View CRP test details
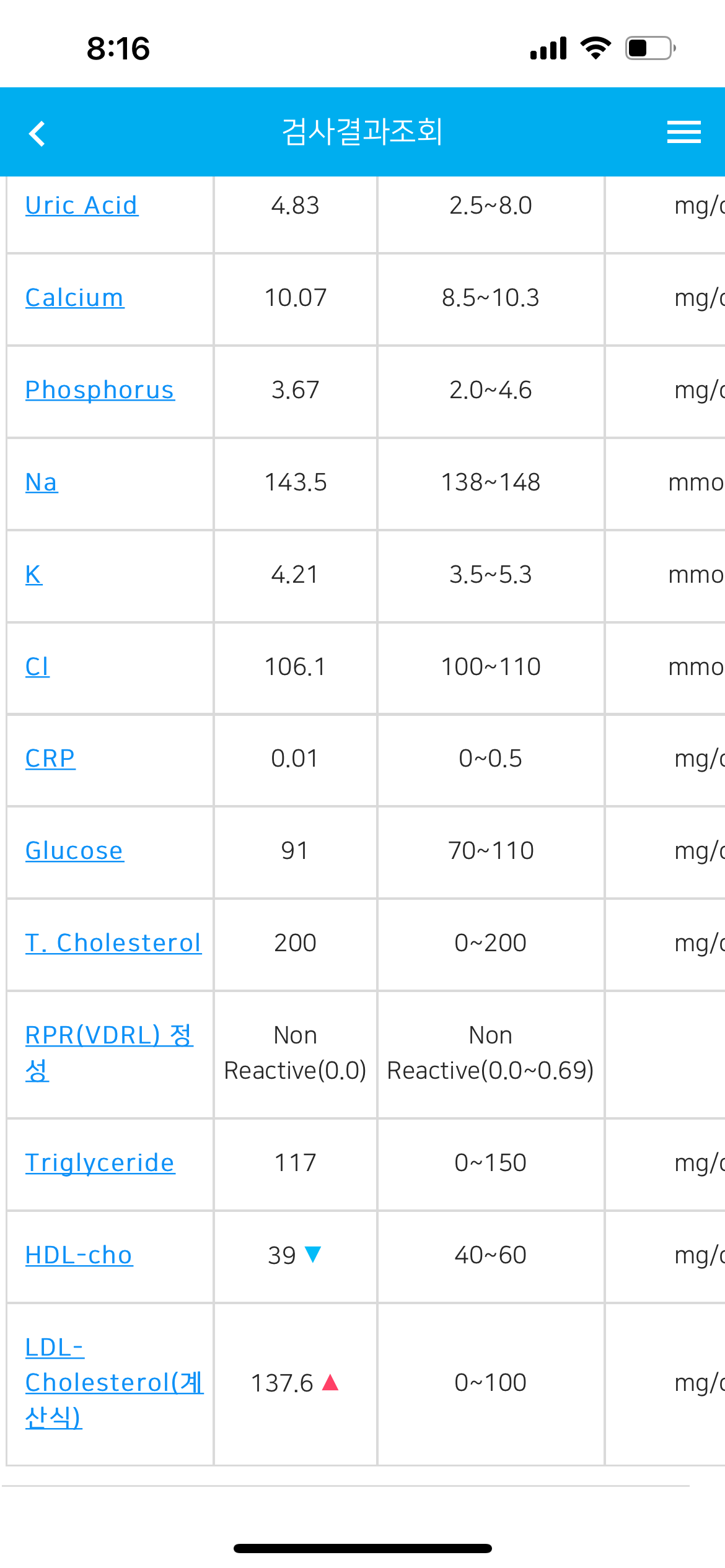This screenshot has width=725, height=1568. pyautogui.click(x=50, y=758)
